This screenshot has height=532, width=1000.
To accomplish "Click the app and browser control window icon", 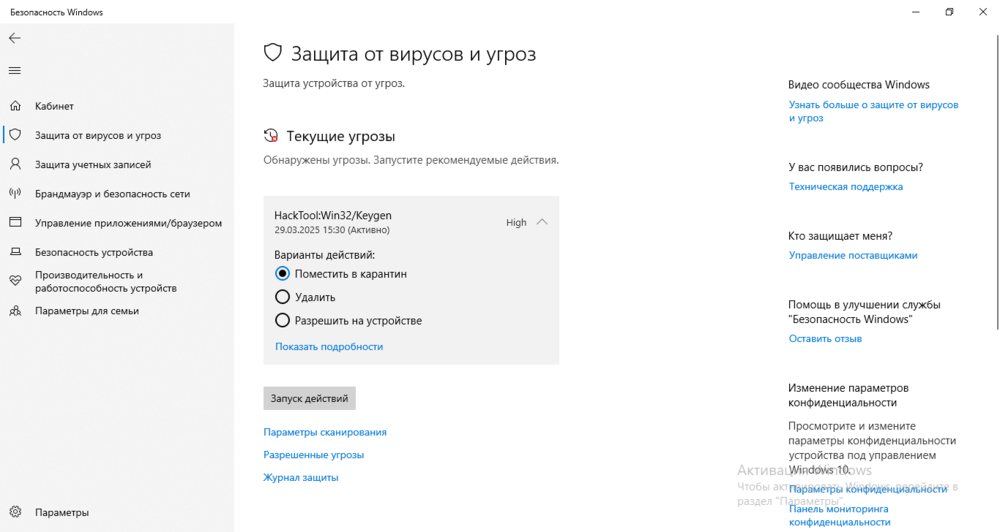I will 15,223.
